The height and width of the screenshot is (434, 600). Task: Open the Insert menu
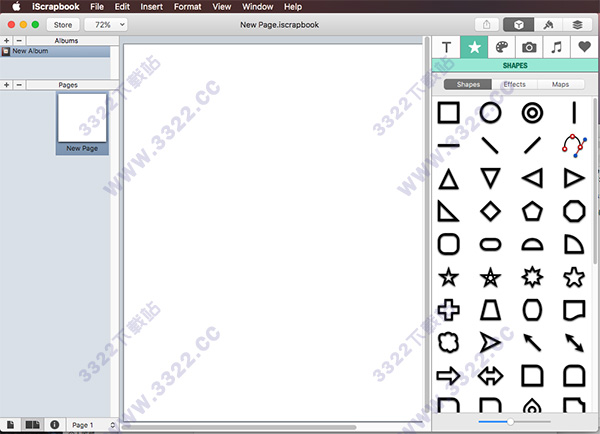(151, 7)
